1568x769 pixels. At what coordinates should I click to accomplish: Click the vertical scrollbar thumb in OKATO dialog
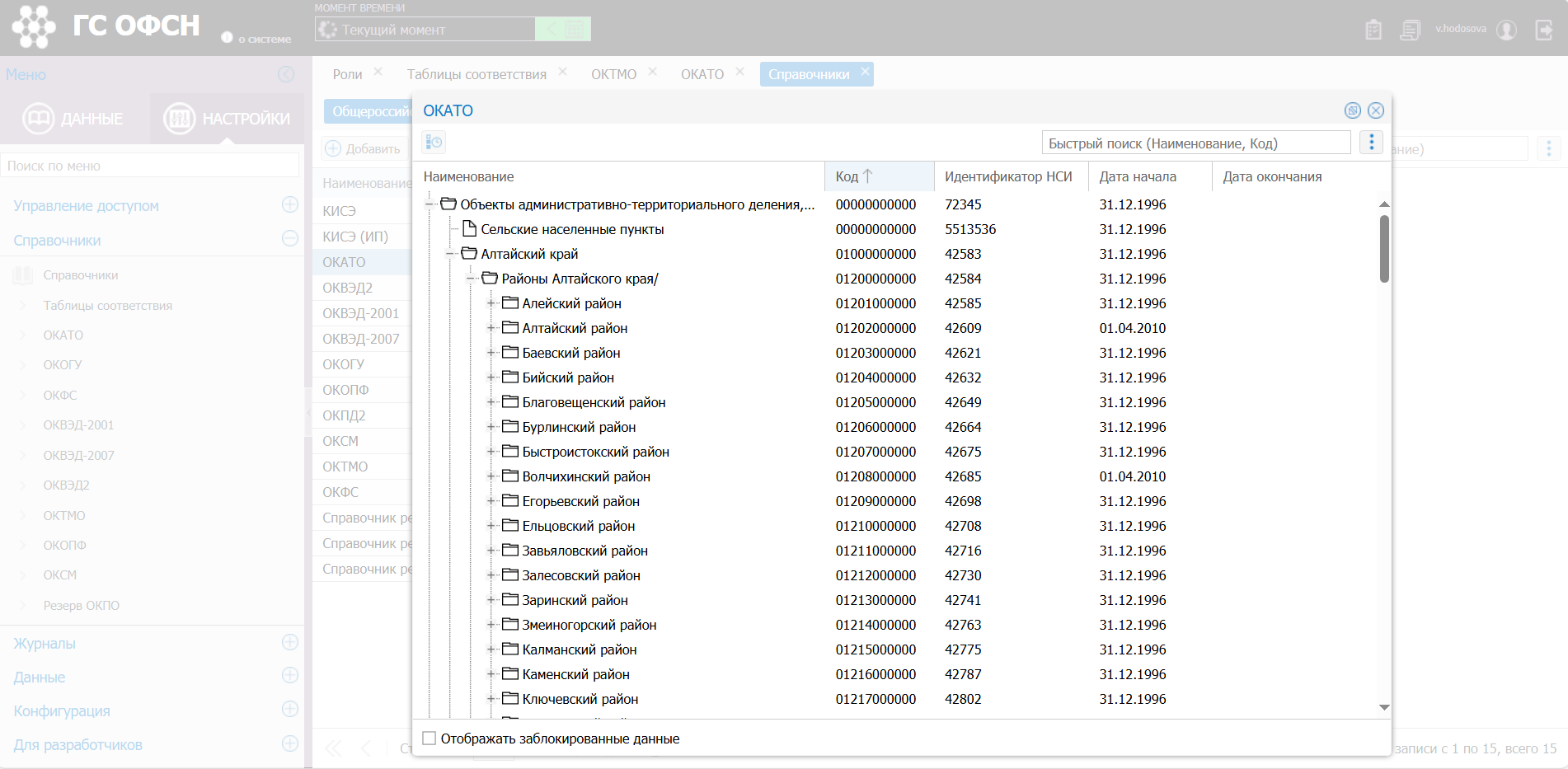click(1384, 249)
